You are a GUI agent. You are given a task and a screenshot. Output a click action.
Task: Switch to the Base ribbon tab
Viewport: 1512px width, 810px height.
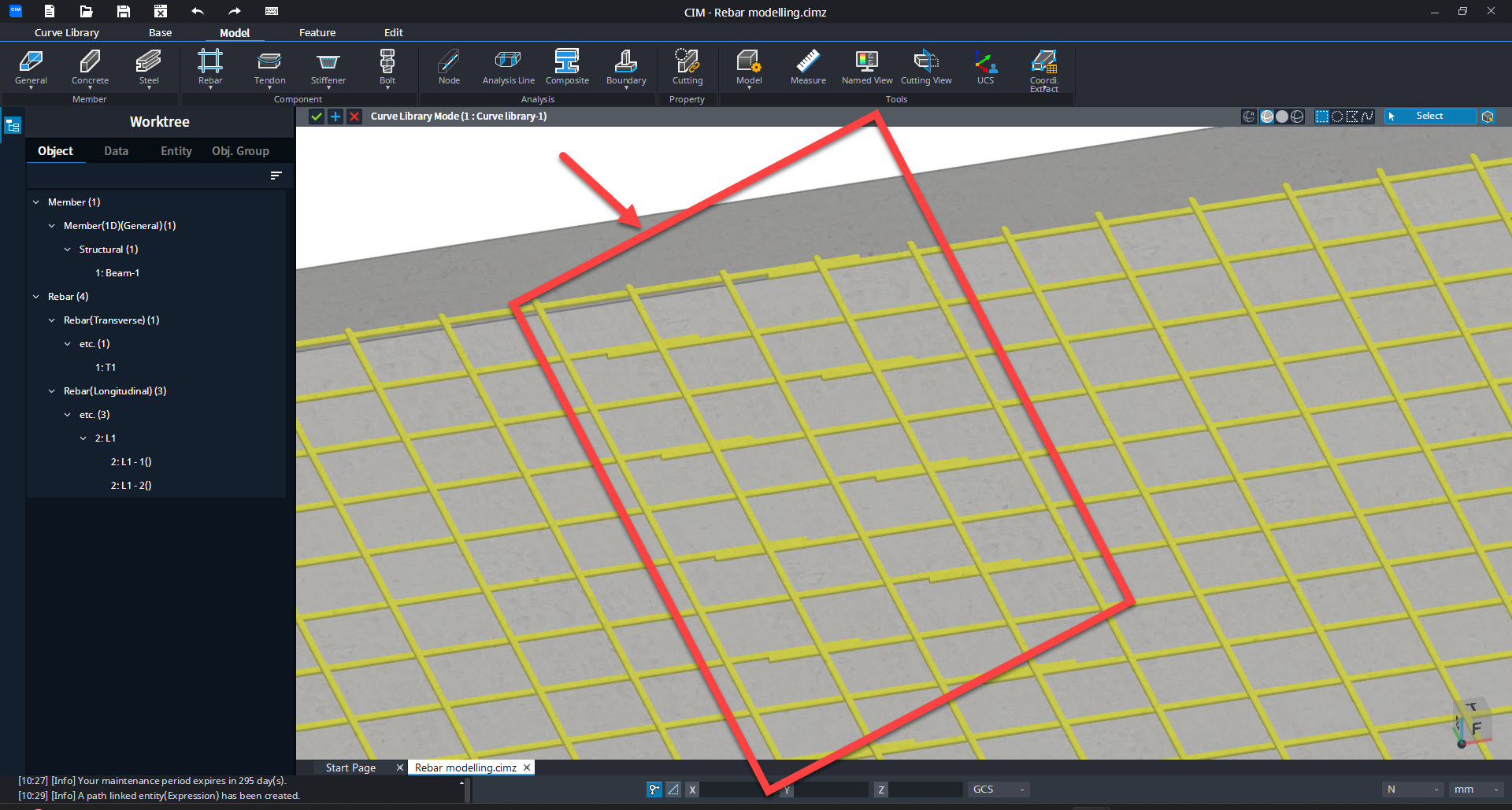click(160, 32)
